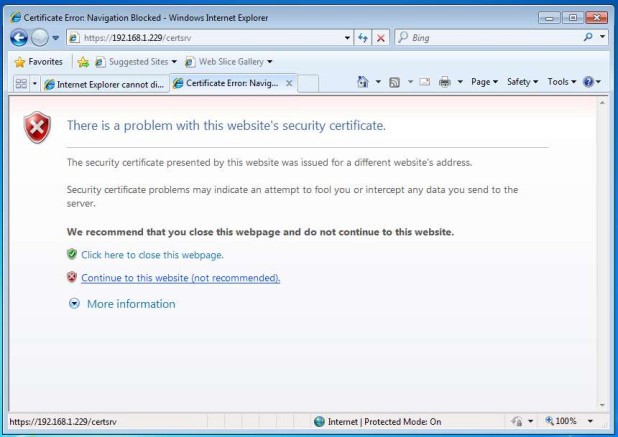Open the tab list dropdown arrow

[x=35, y=84]
